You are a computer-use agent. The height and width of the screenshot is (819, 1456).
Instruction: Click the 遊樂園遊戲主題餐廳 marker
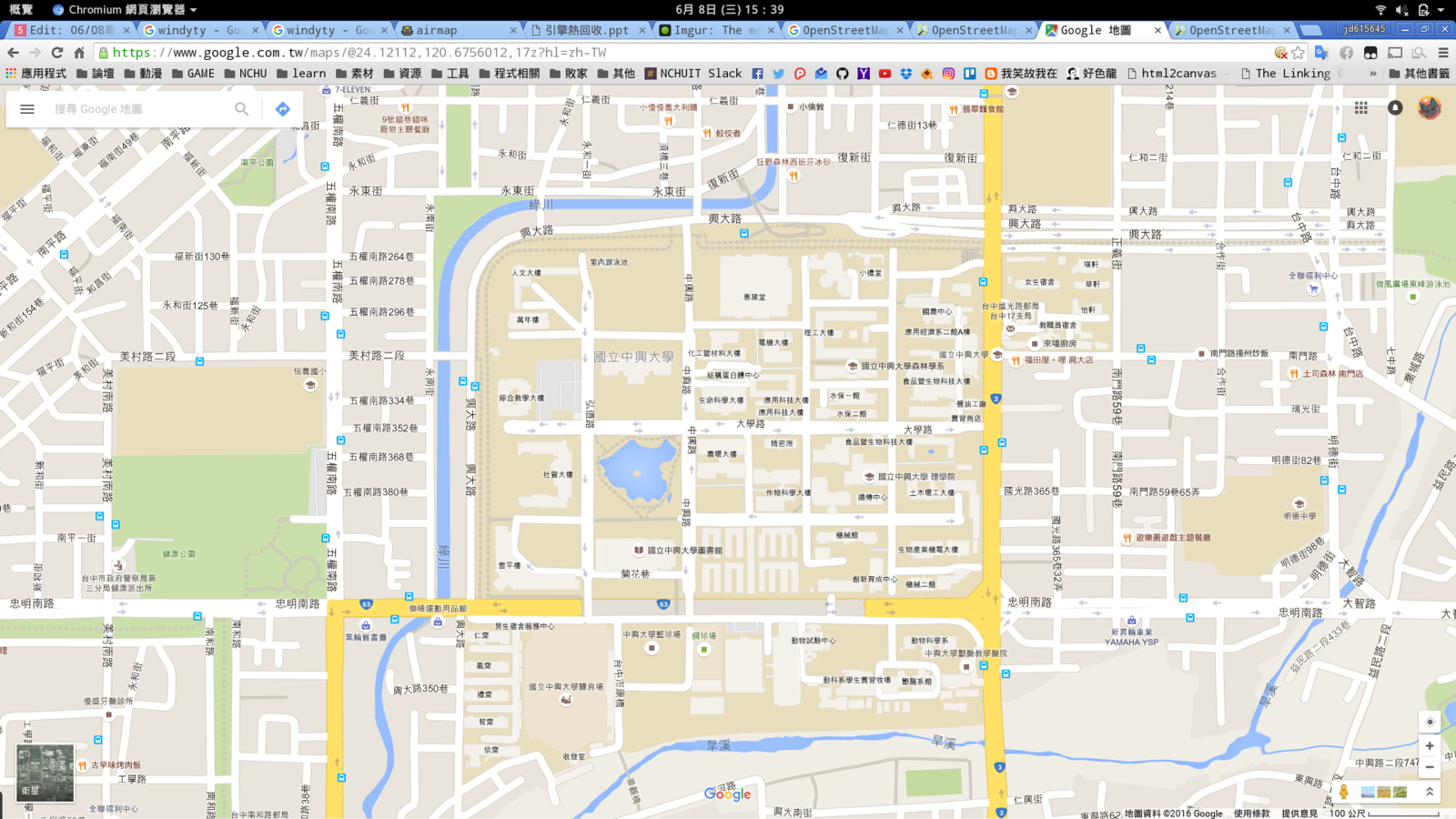click(1127, 538)
